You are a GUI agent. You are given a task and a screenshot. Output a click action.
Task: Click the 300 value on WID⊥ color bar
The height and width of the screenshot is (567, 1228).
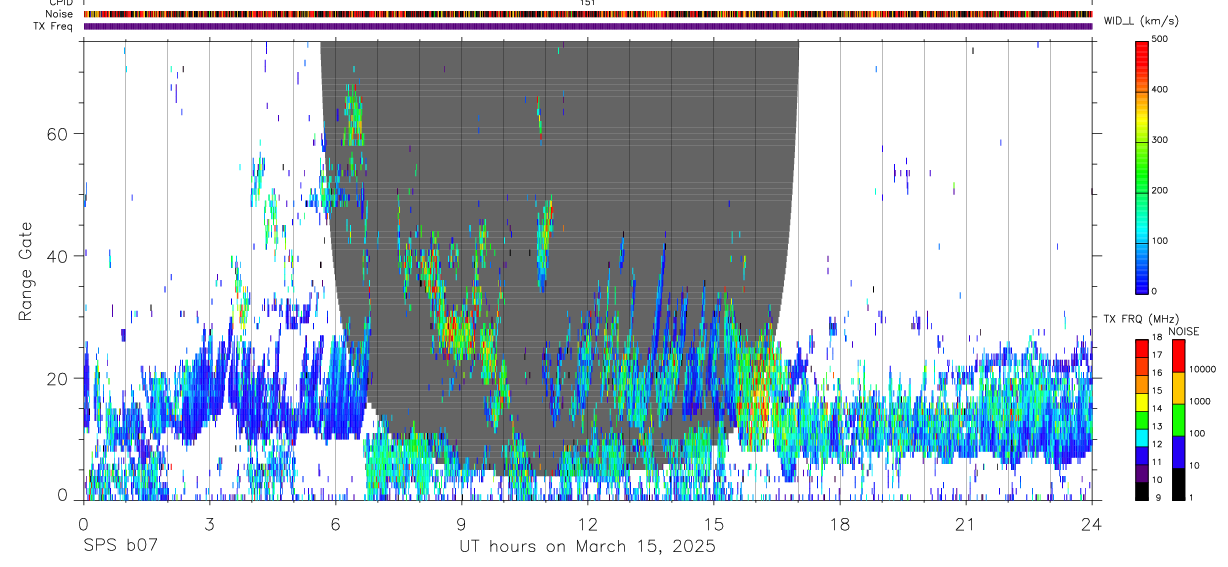coord(1159,140)
